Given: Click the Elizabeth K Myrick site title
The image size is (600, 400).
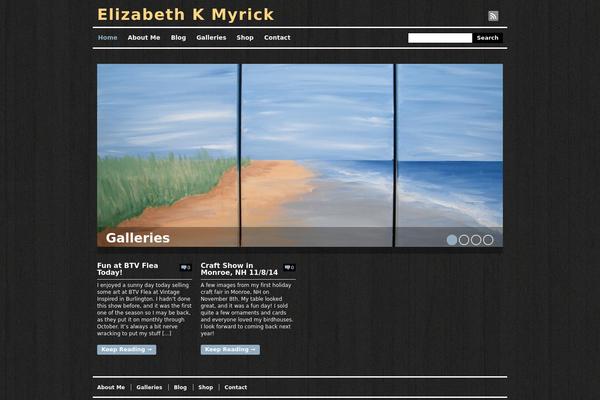Looking at the screenshot, I should [x=186, y=15].
